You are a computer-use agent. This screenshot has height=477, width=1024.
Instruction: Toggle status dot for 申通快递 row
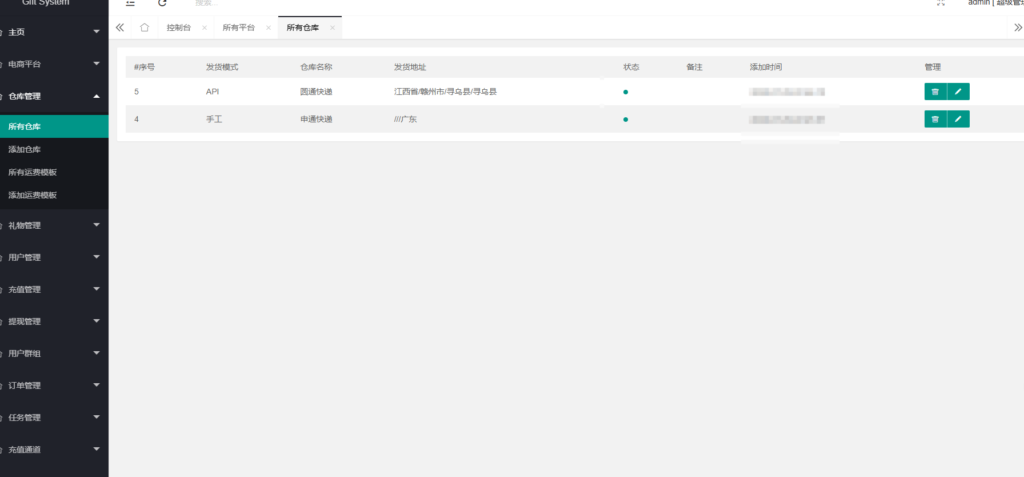[626, 120]
